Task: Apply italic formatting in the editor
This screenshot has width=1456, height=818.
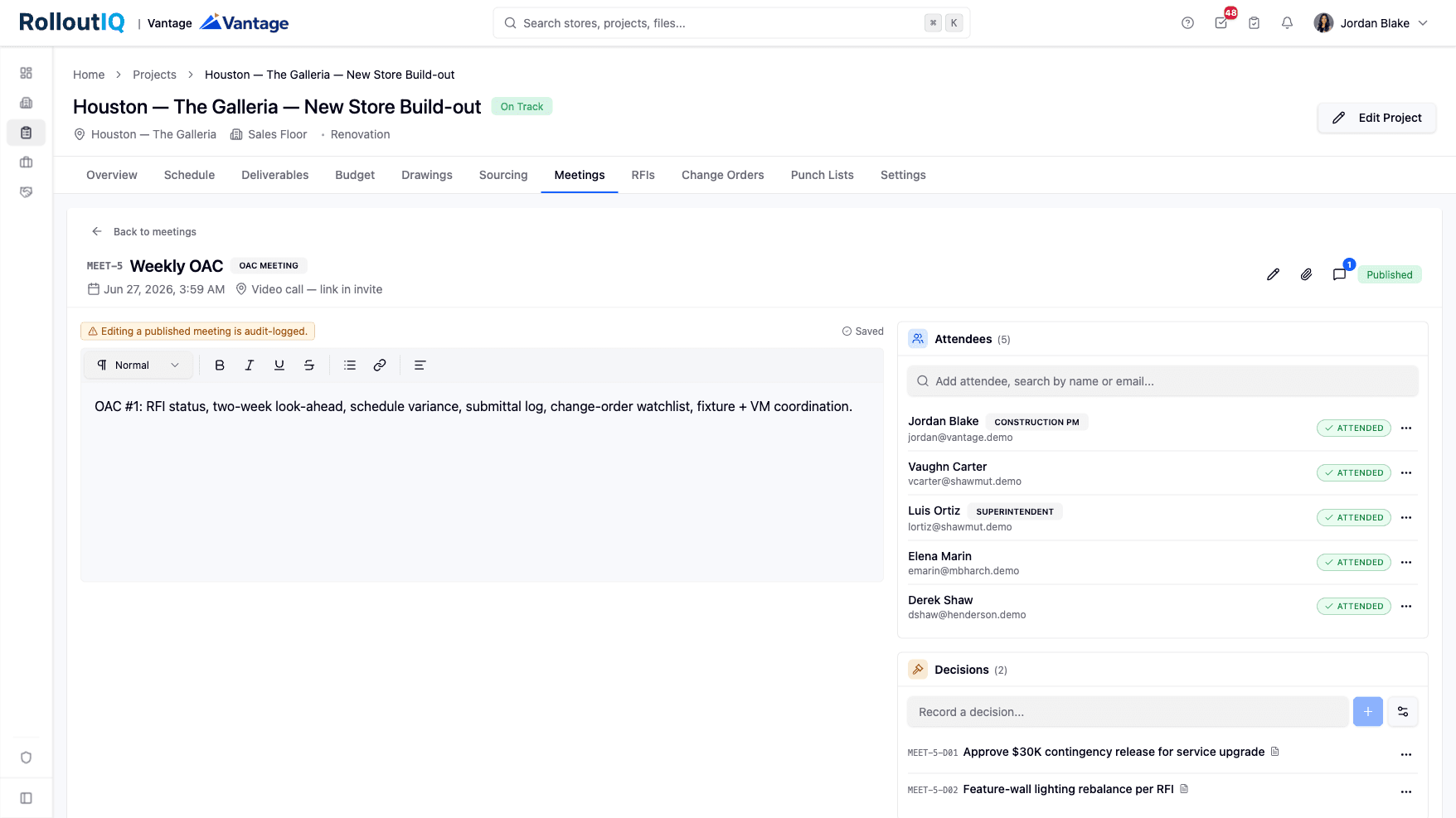Action: tap(250, 365)
